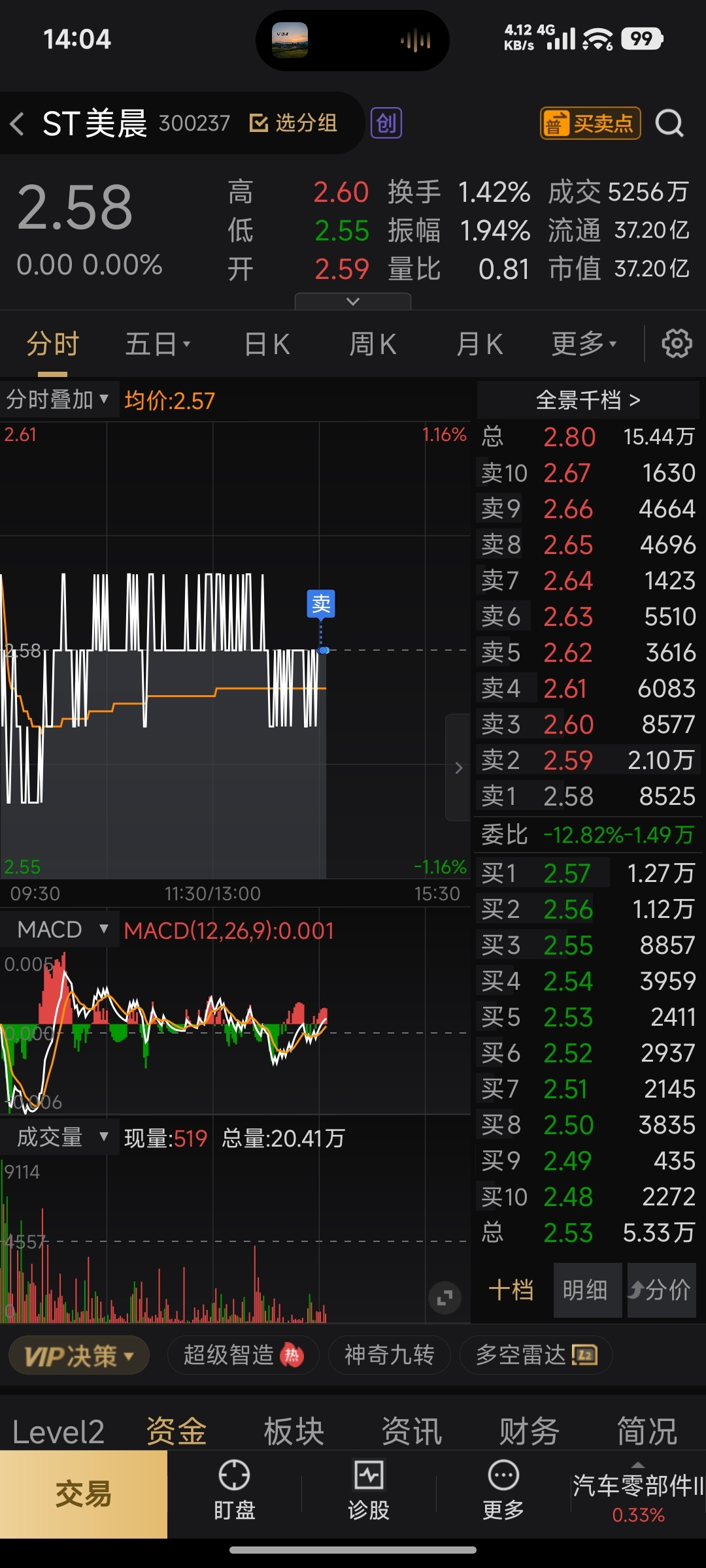Expand the quote details chevron
Image resolution: width=706 pixels, height=1568 pixels.
(353, 301)
